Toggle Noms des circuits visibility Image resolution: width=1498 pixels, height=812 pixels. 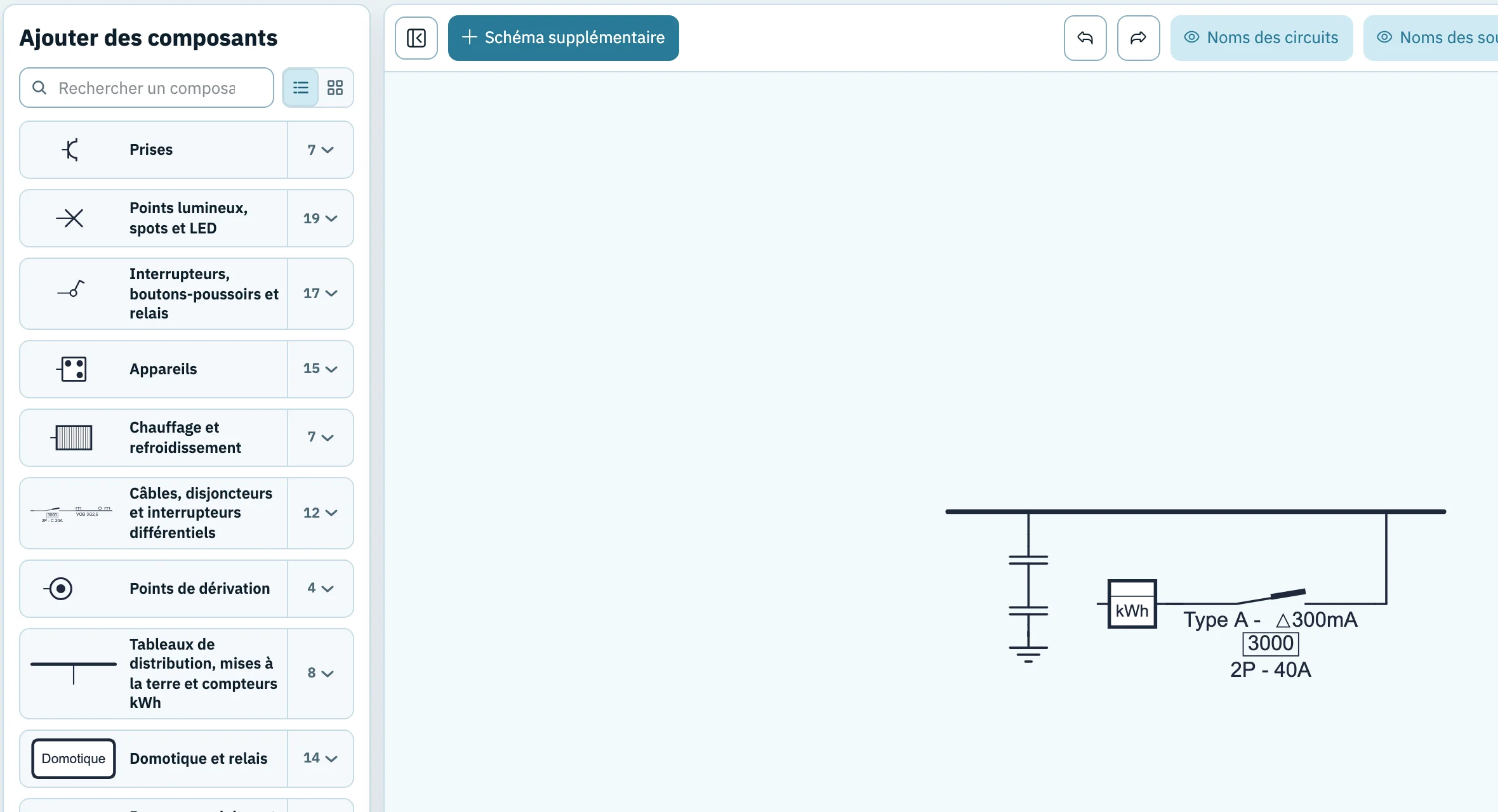click(1261, 38)
